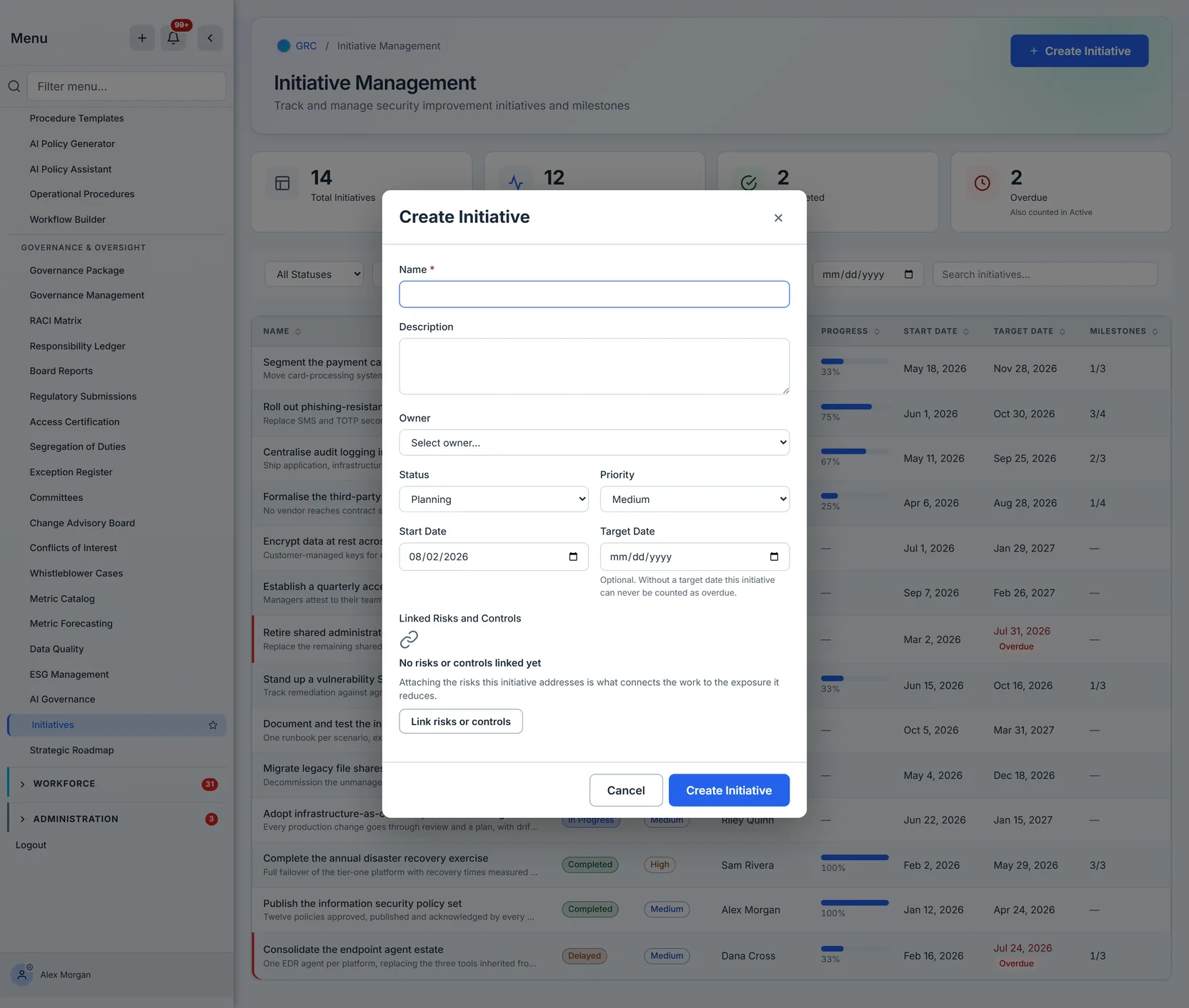Focus the Filter menu search box
The width and height of the screenshot is (1189, 1008).
(x=126, y=86)
